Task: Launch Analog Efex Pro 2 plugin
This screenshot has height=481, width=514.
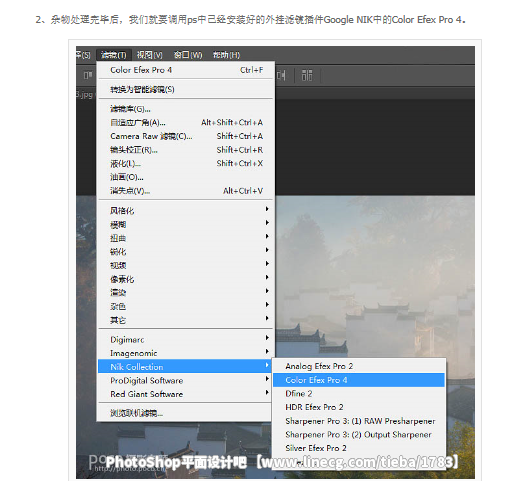Action: click(359, 366)
